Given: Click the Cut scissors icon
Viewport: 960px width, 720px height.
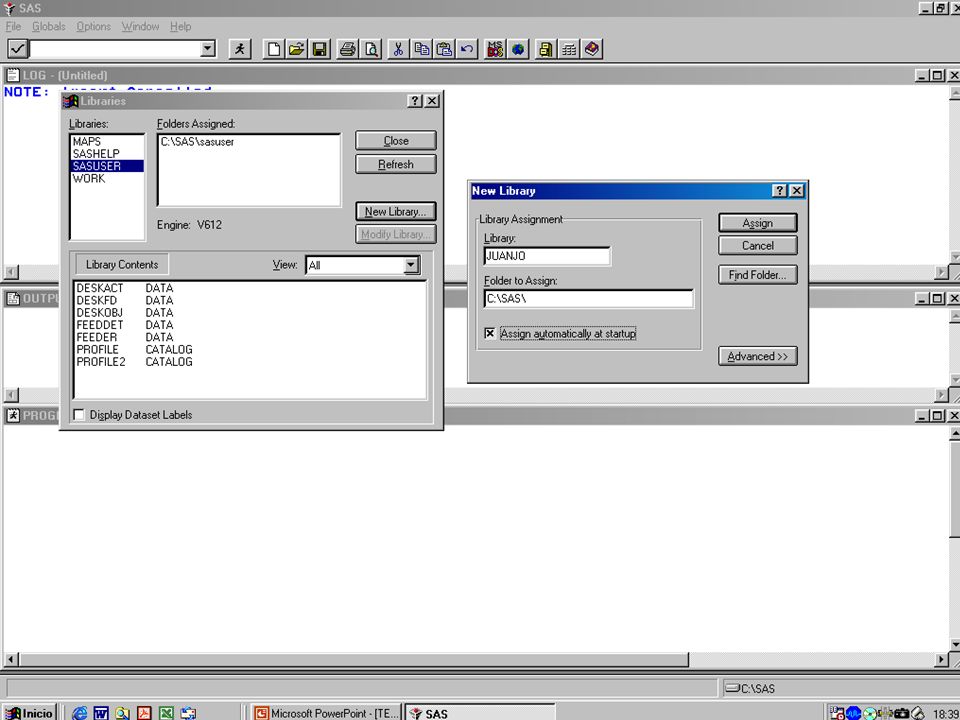Looking at the screenshot, I should 399,49.
